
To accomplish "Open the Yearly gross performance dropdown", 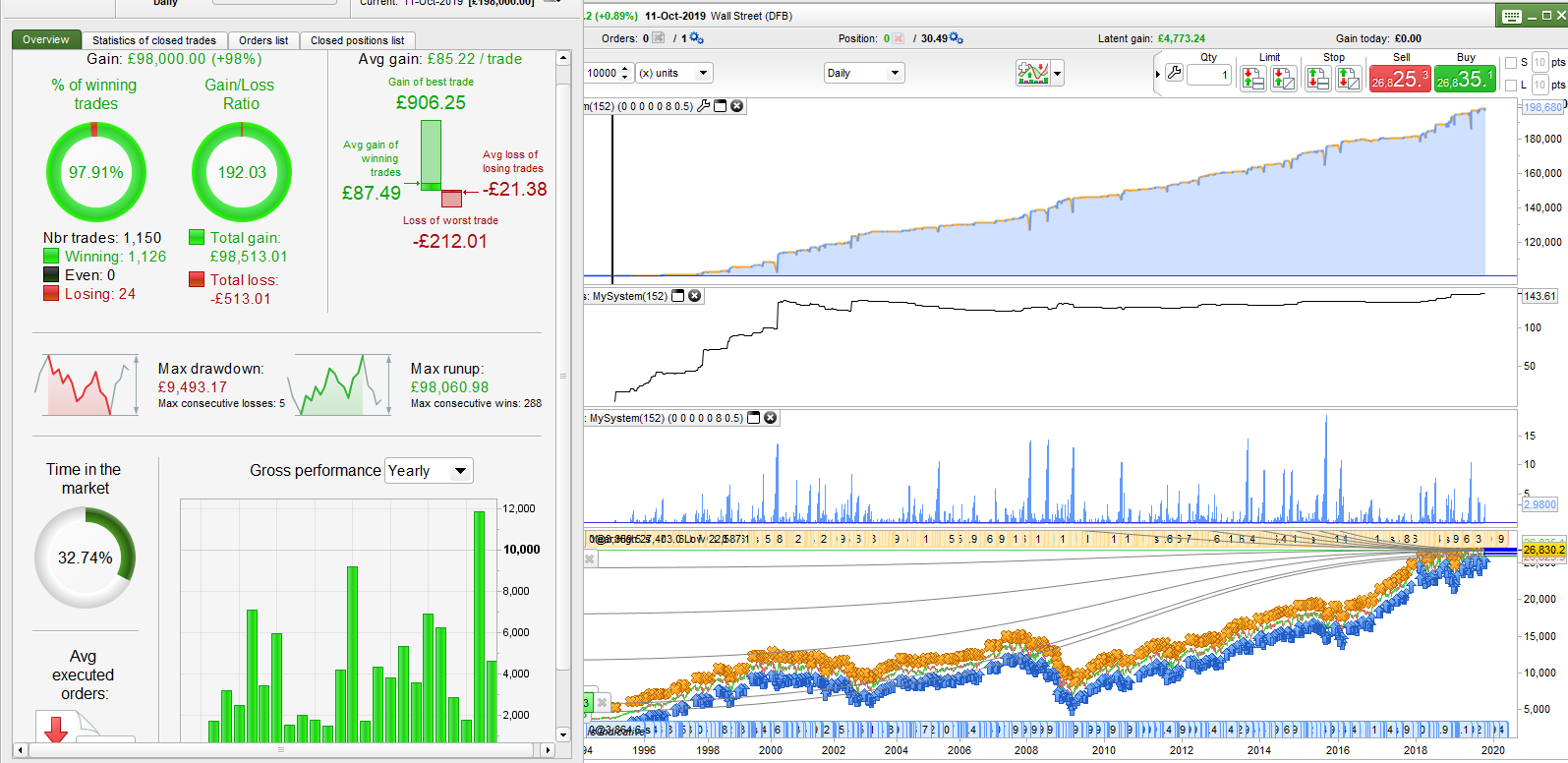I will [430, 471].
